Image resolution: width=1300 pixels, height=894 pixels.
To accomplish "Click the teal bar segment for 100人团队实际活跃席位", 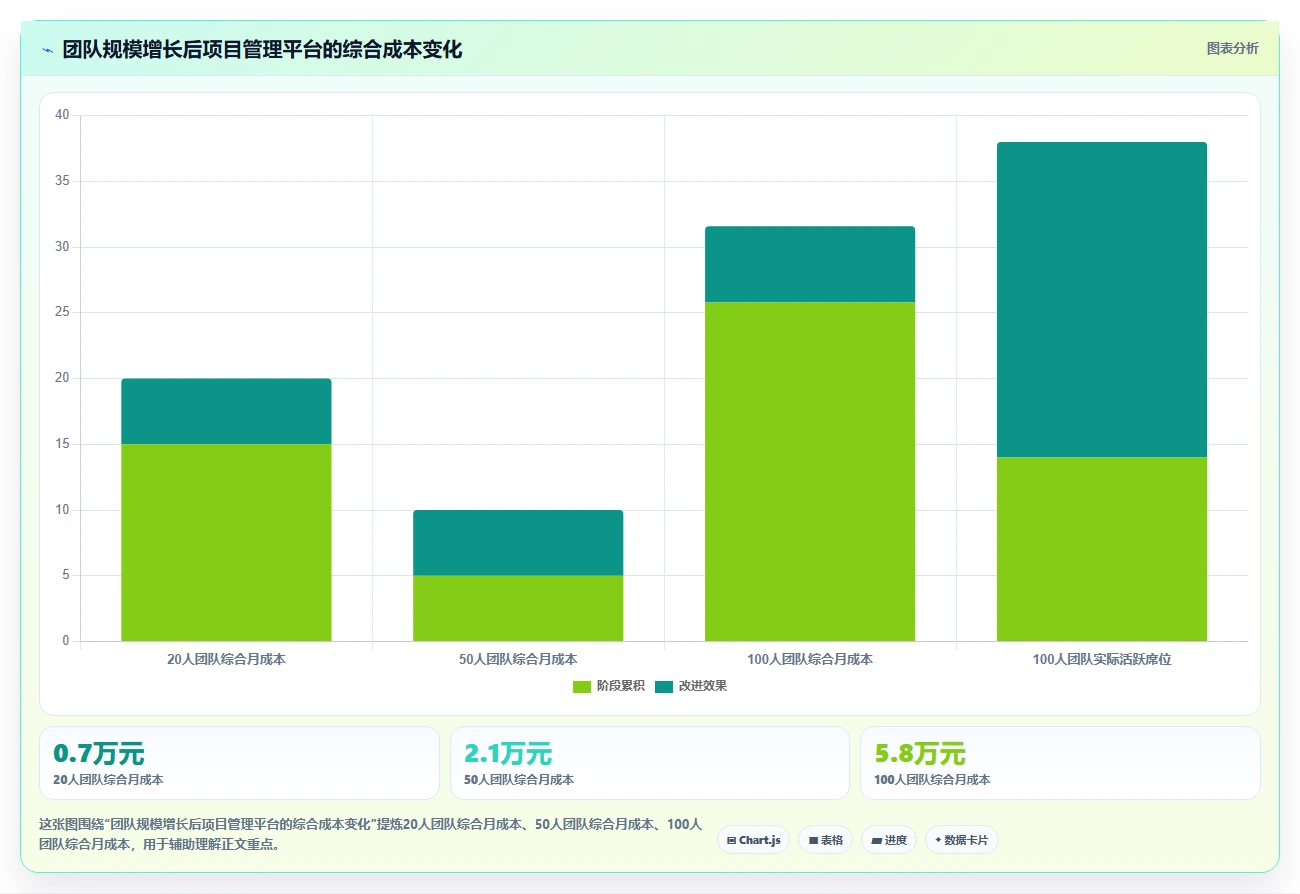I will point(1102,299).
